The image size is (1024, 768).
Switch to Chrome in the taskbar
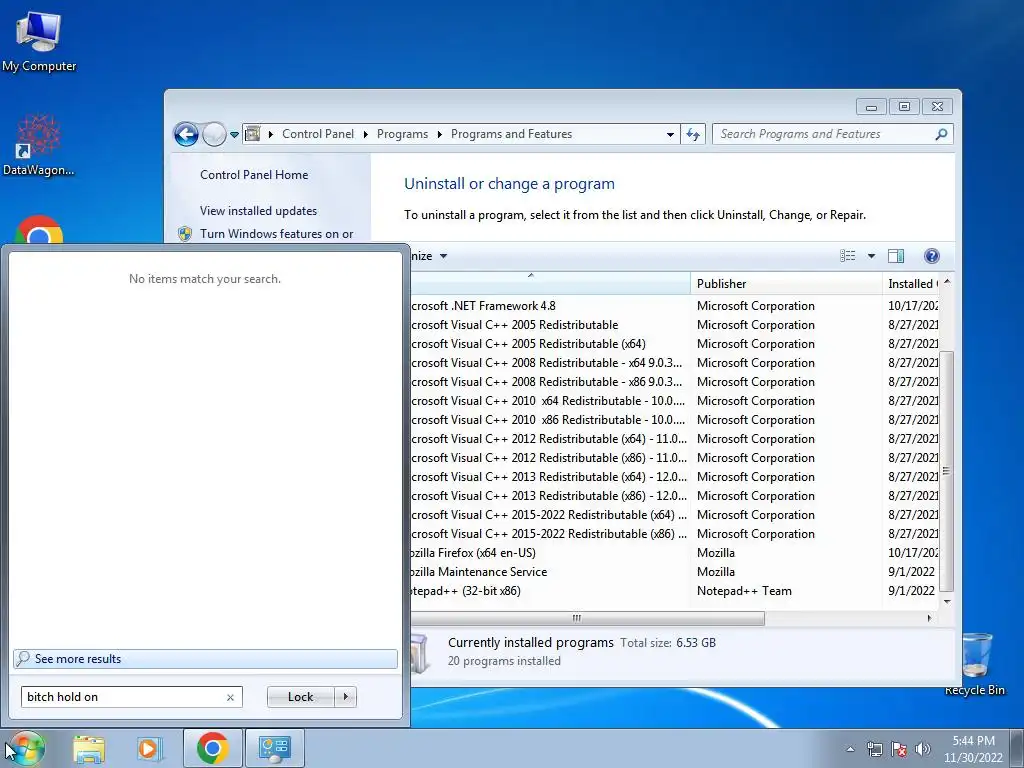(212, 748)
